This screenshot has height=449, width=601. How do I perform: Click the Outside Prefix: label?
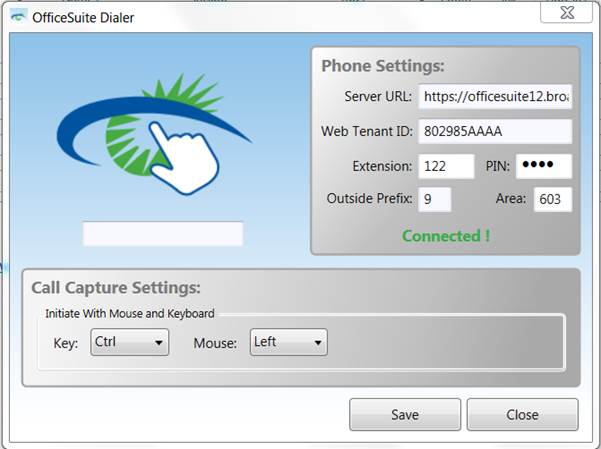pos(369,199)
